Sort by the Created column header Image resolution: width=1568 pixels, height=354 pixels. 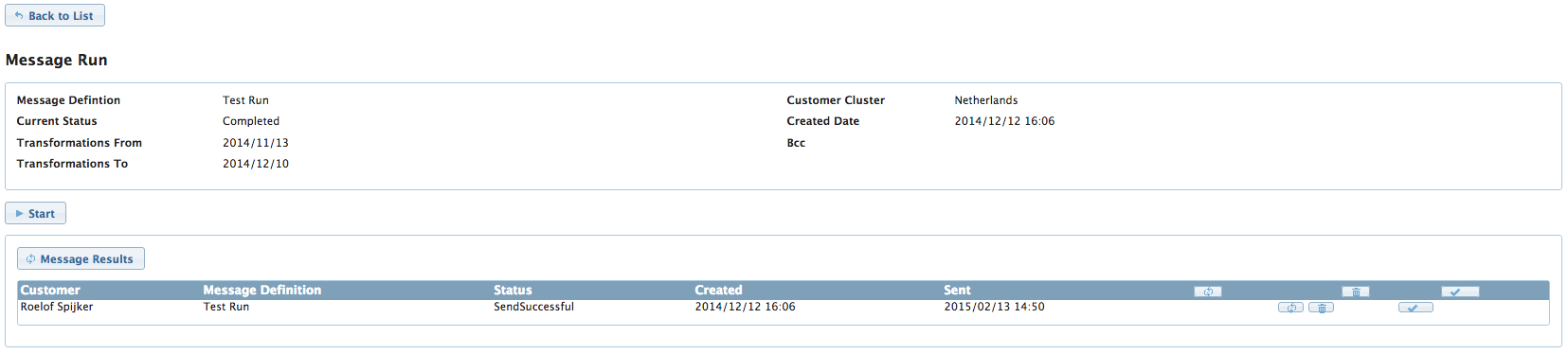tap(718, 291)
